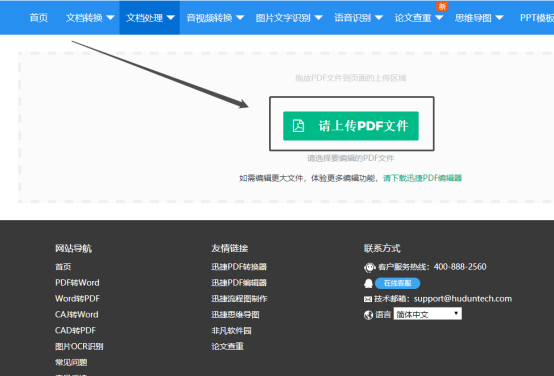The width and height of the screenshot is (554, 376).
Task: Open the 迅捷流程图制作 friendly link
Action: [239, 298]
